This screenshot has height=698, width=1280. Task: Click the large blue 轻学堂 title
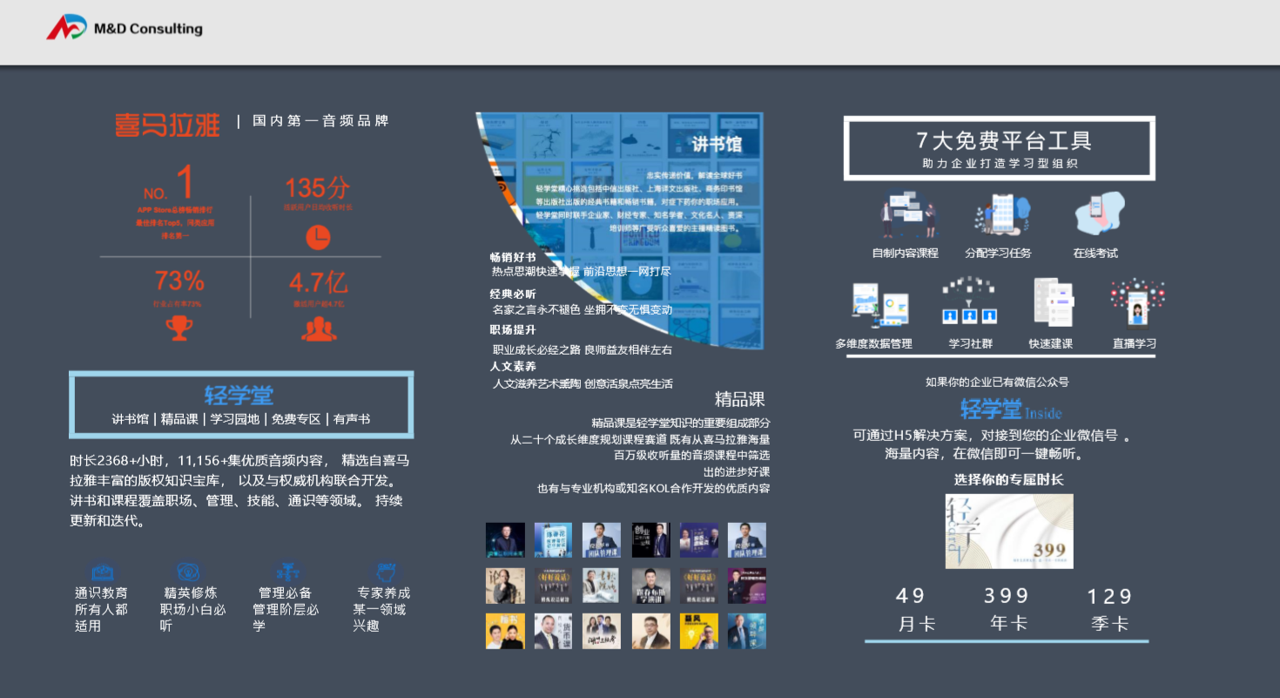[239, 395]
